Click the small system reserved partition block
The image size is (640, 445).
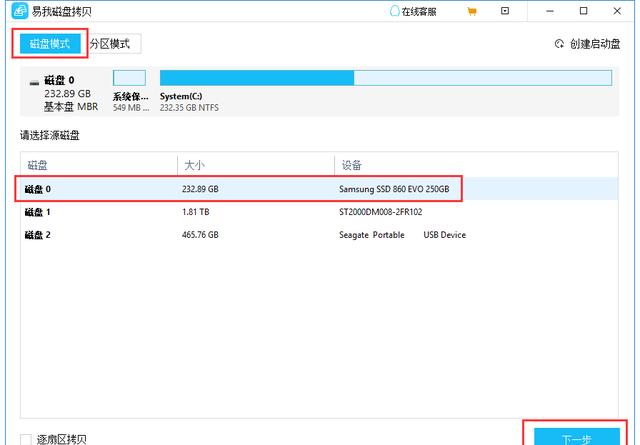tap(129, 78)
